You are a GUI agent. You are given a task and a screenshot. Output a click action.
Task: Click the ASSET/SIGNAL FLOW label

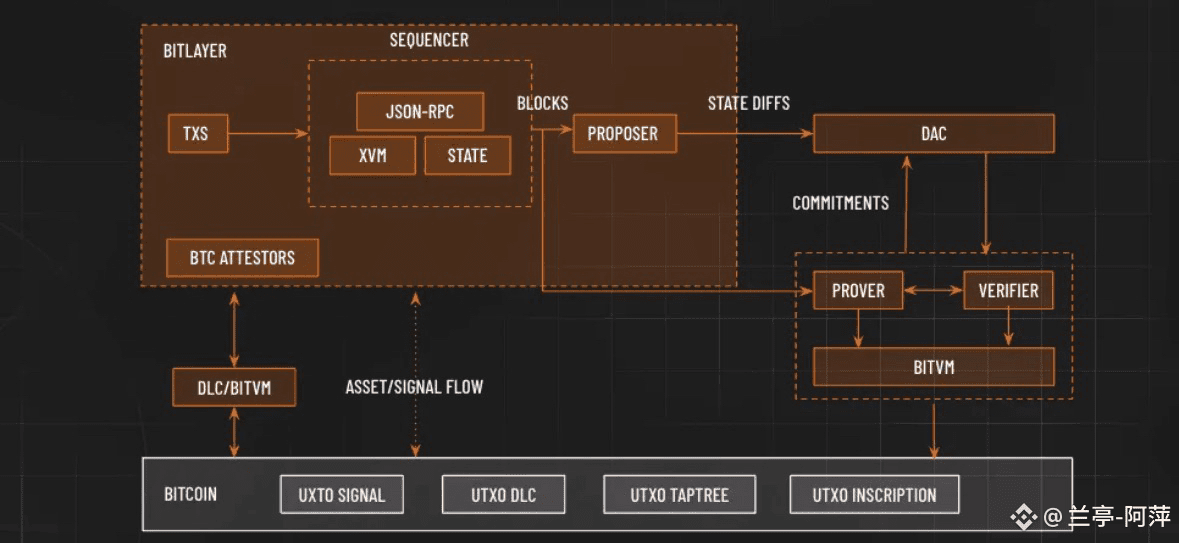[414, 387]
